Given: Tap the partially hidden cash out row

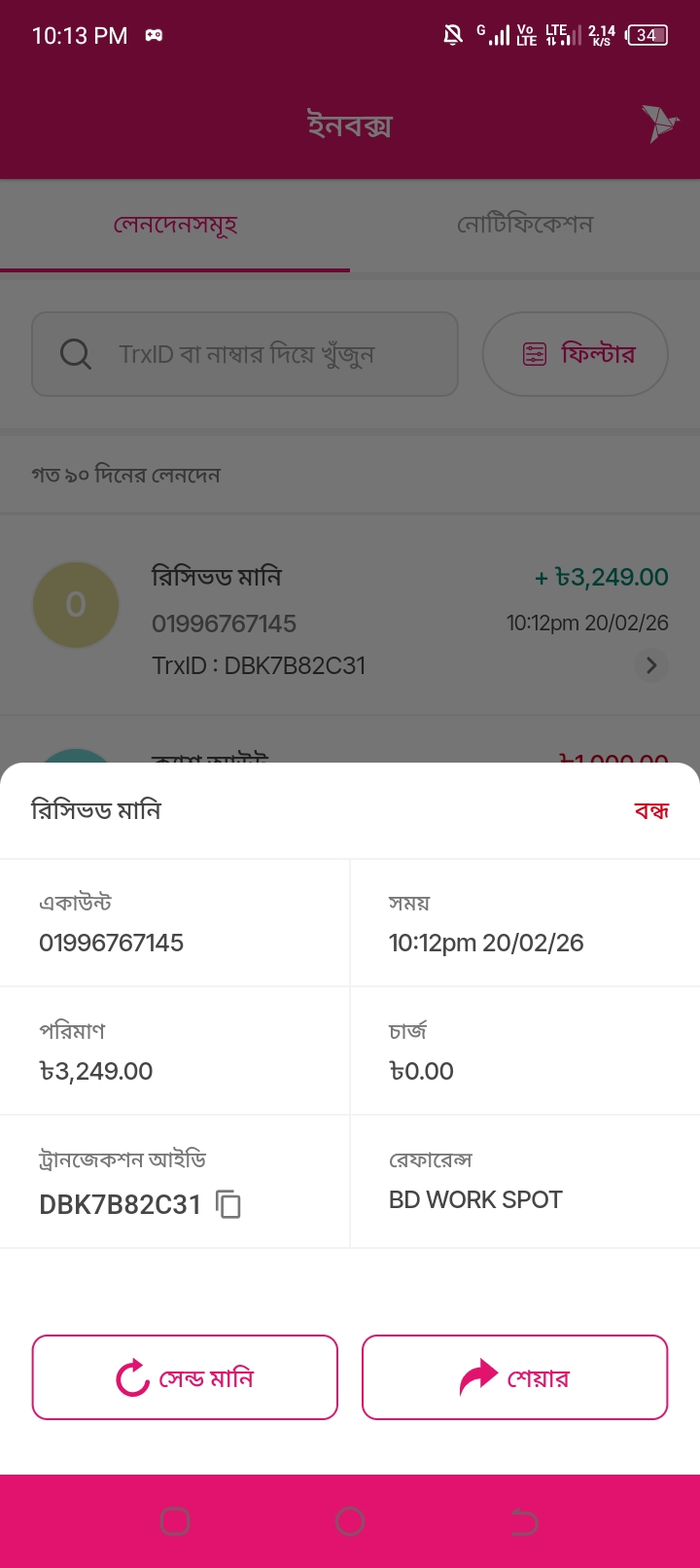Looking at the screenshot, I should [x=350, y=747].
